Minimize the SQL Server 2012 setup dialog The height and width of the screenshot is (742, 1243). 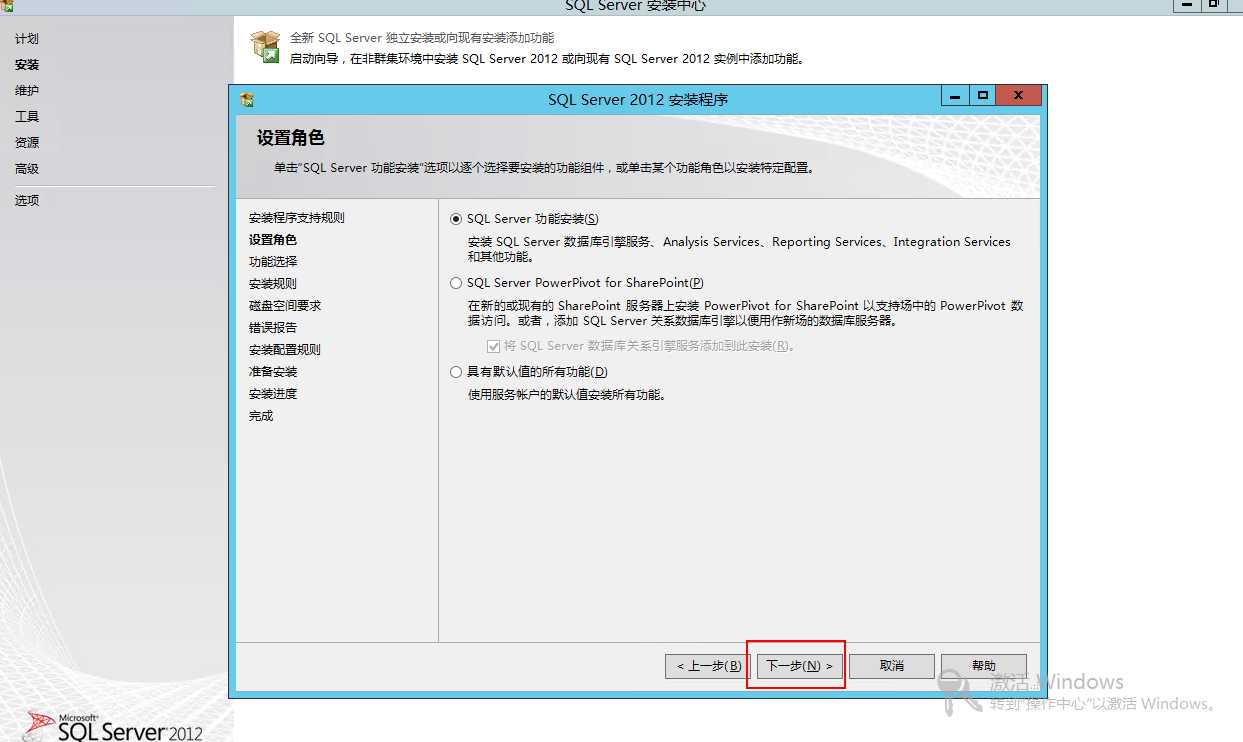[955, 96]
